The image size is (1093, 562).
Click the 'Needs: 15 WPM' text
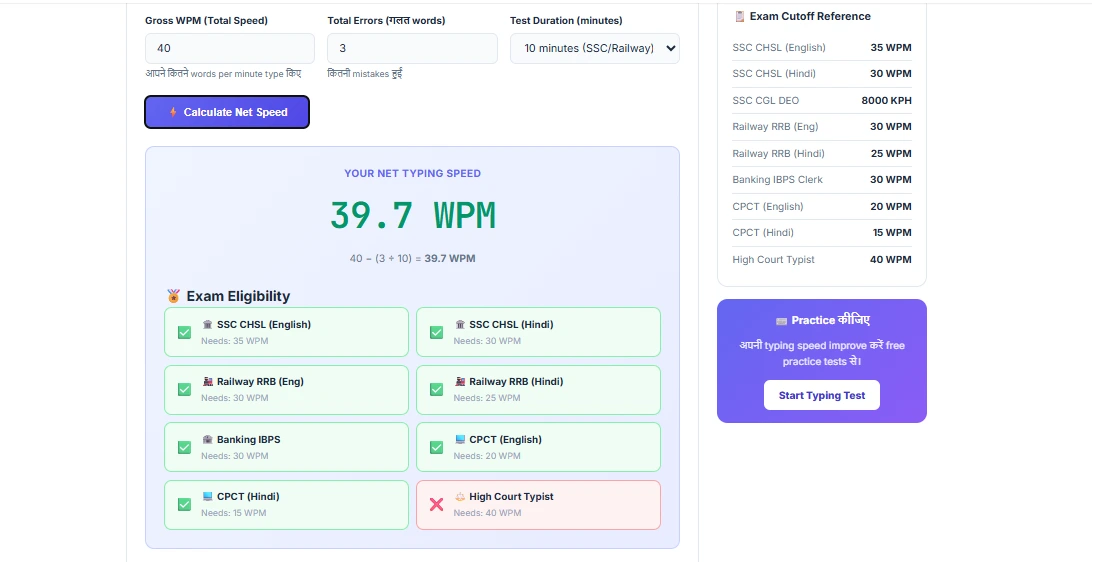234,513
